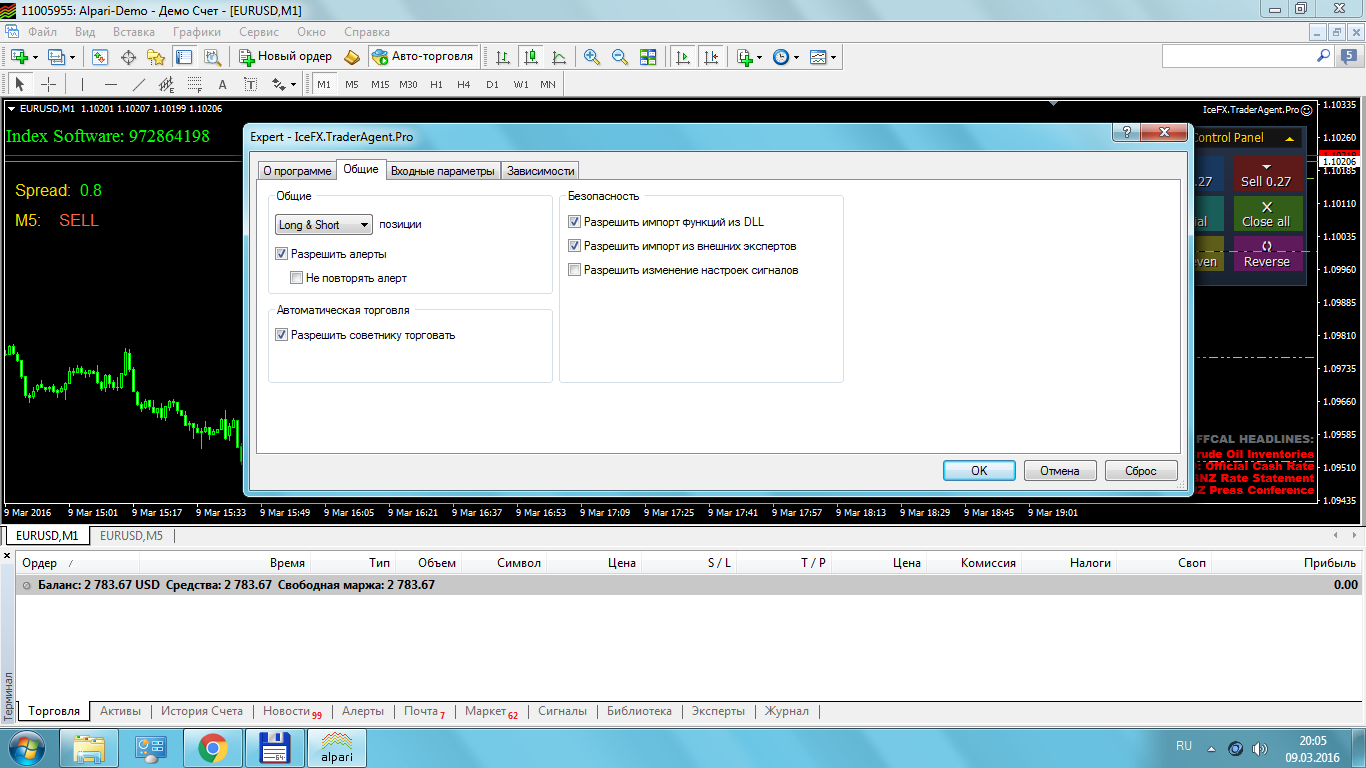Confirm dialog with OK button
Screen dimensions: 1366x768
(979, 471)
